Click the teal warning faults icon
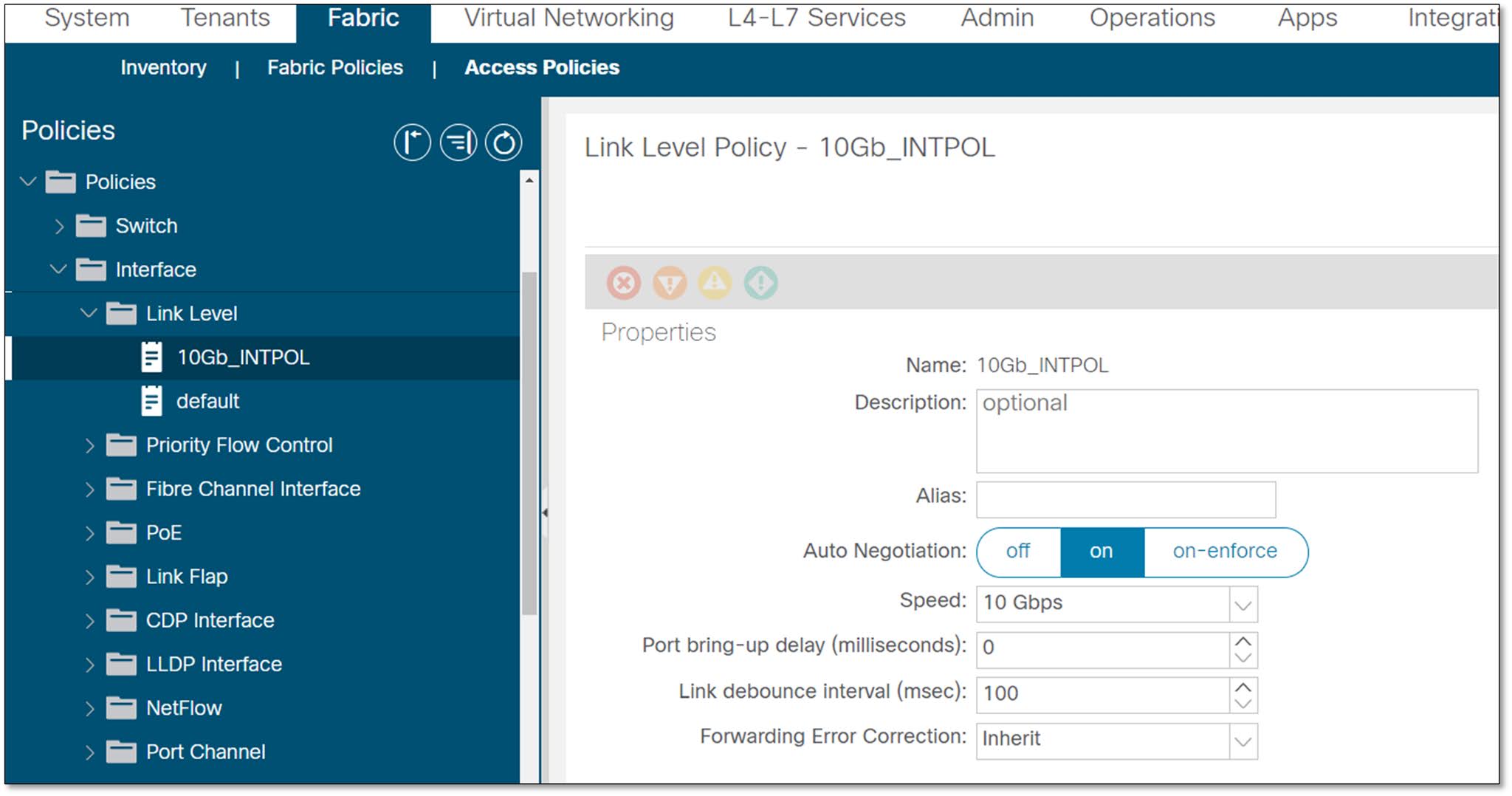This screenshot has height=796, width=1512. coord(761,283)
